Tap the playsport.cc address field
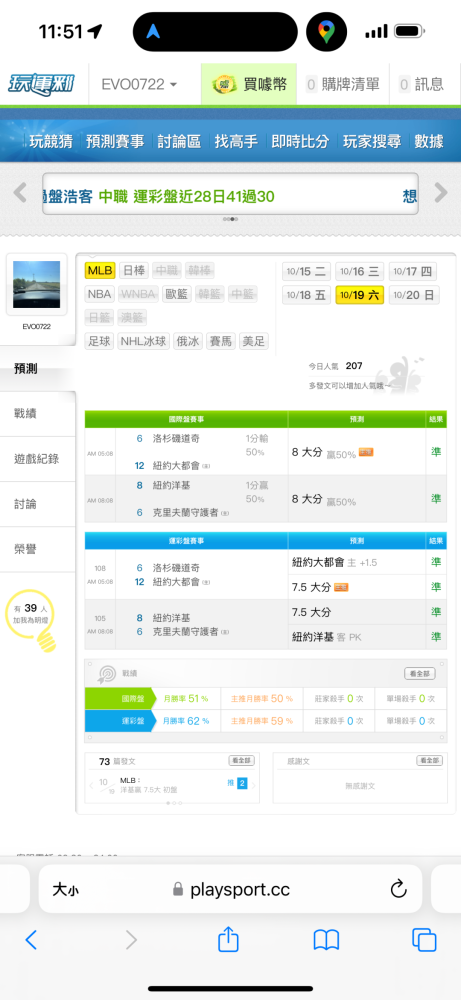This screenshot has width=461, height=1000. click(x=230, y=890)
